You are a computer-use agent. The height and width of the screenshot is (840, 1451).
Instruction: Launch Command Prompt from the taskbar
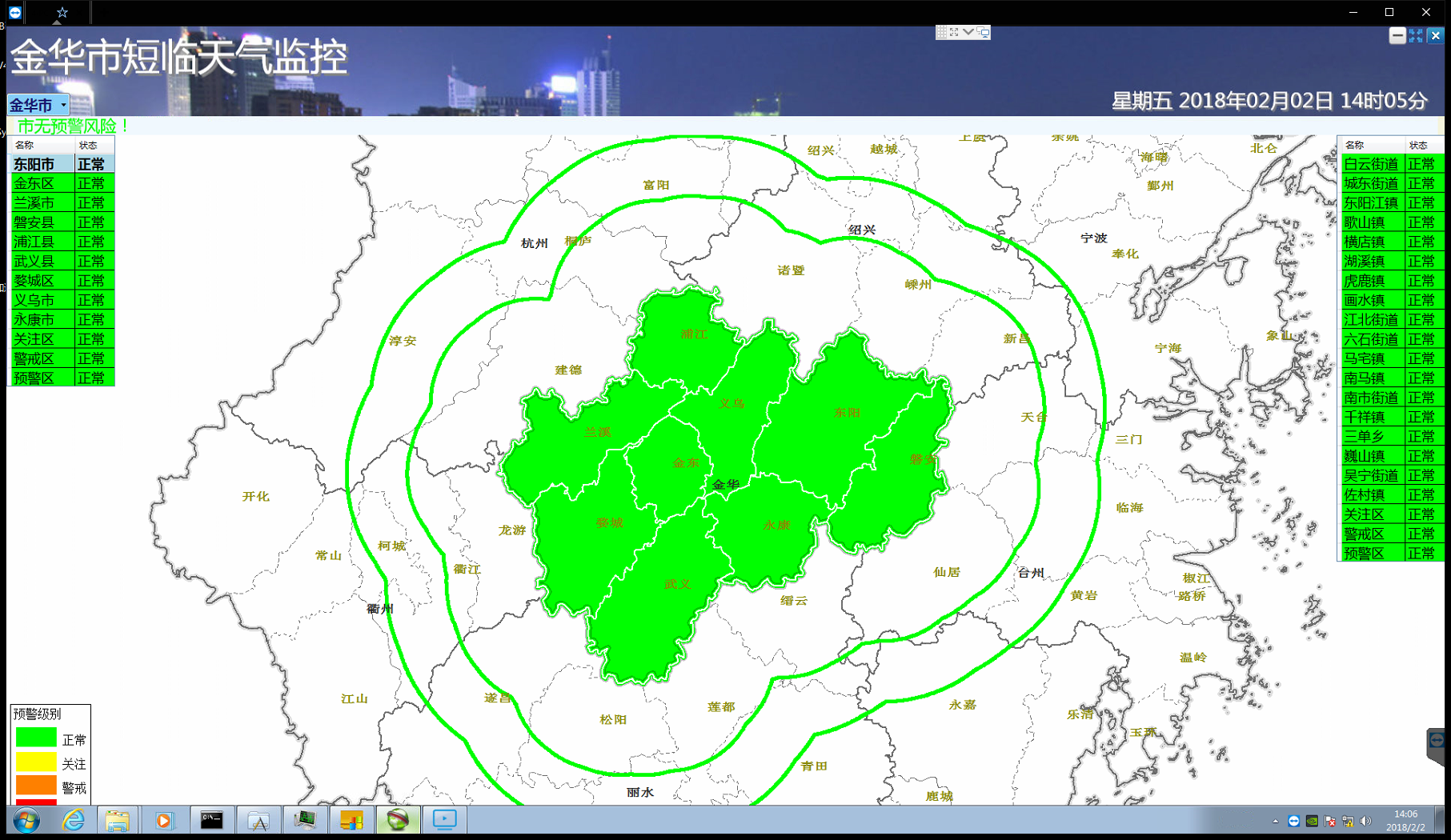tap(210, 821)
